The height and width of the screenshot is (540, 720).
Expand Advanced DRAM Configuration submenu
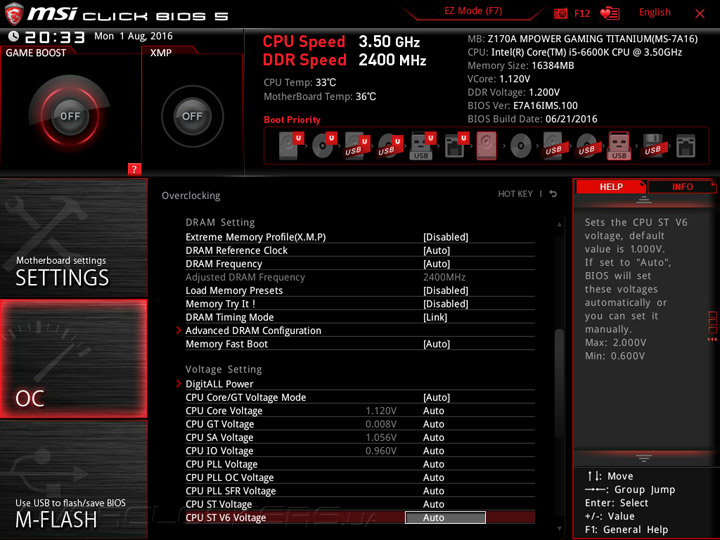[253, 331]
